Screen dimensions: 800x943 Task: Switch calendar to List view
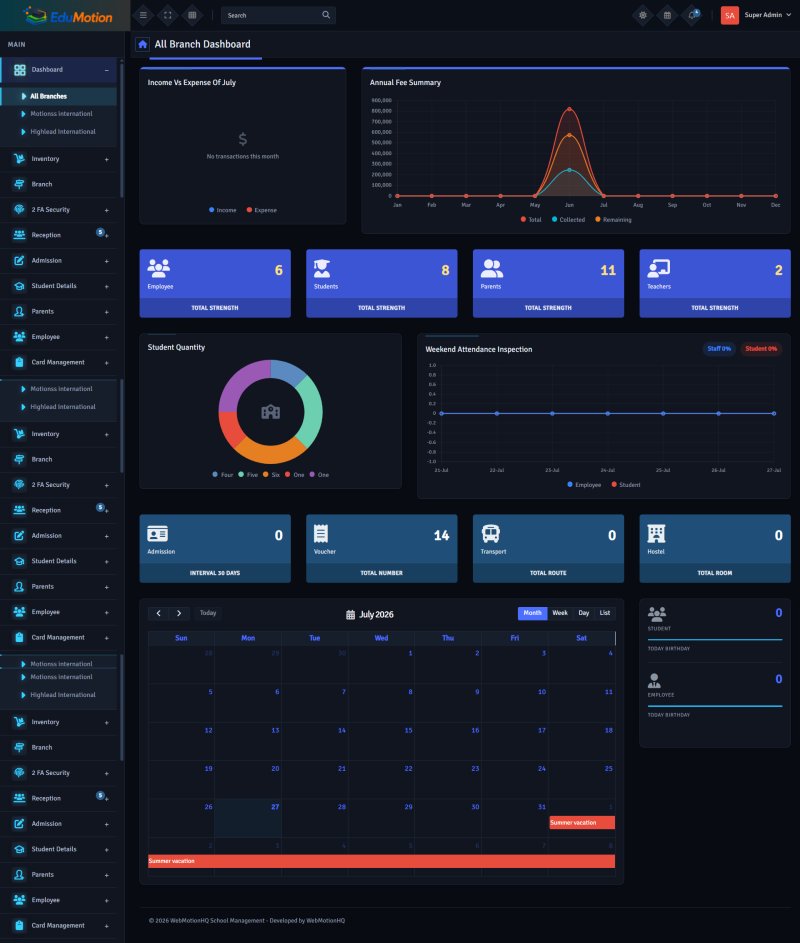605,613
